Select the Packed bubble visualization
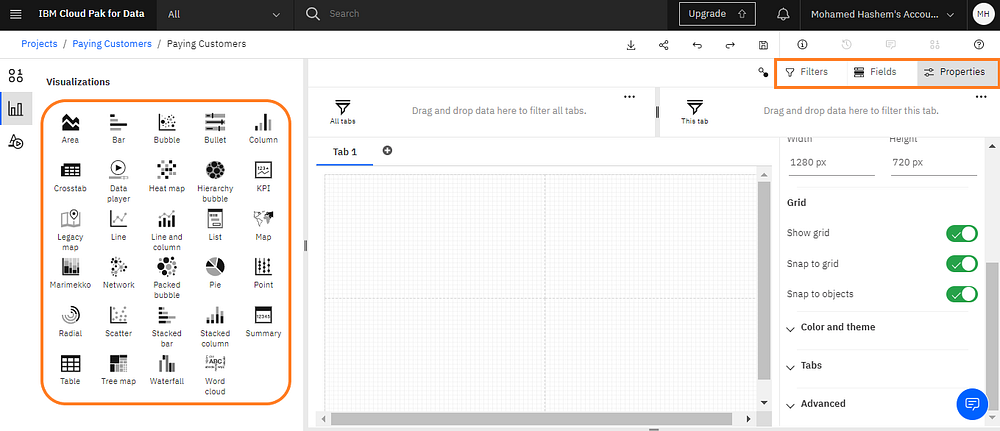 point(167,278)
